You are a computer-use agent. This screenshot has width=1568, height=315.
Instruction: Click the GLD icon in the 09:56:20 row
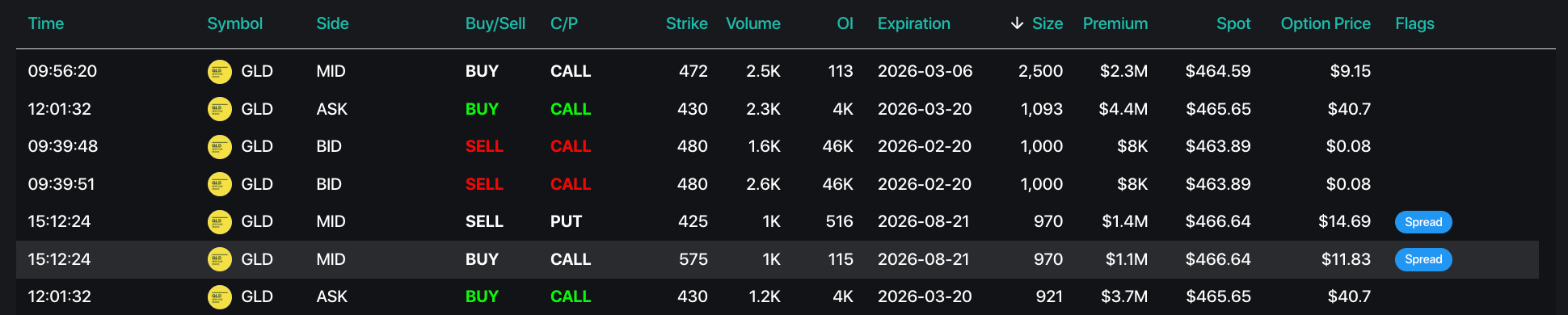coord(220,72)
